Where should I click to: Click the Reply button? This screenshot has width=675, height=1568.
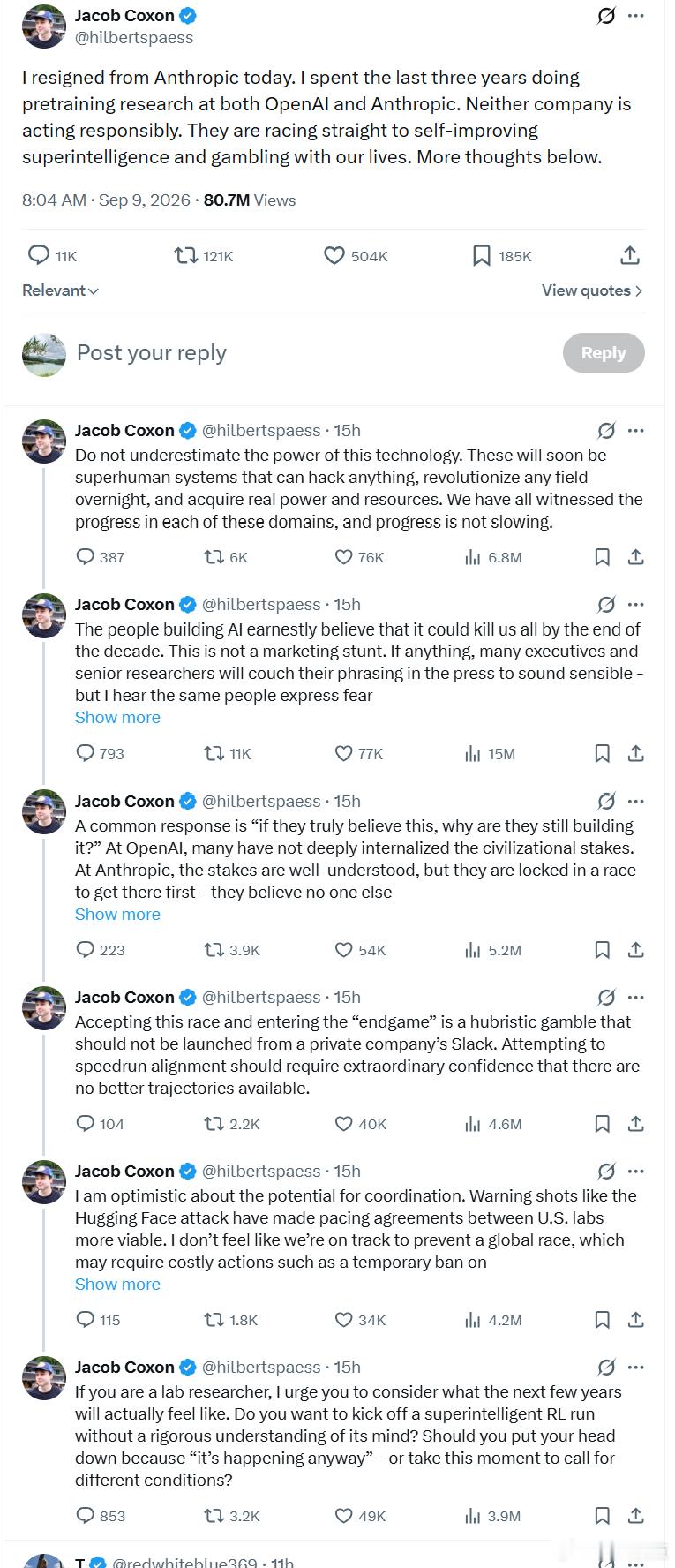[x=604, y=352]
